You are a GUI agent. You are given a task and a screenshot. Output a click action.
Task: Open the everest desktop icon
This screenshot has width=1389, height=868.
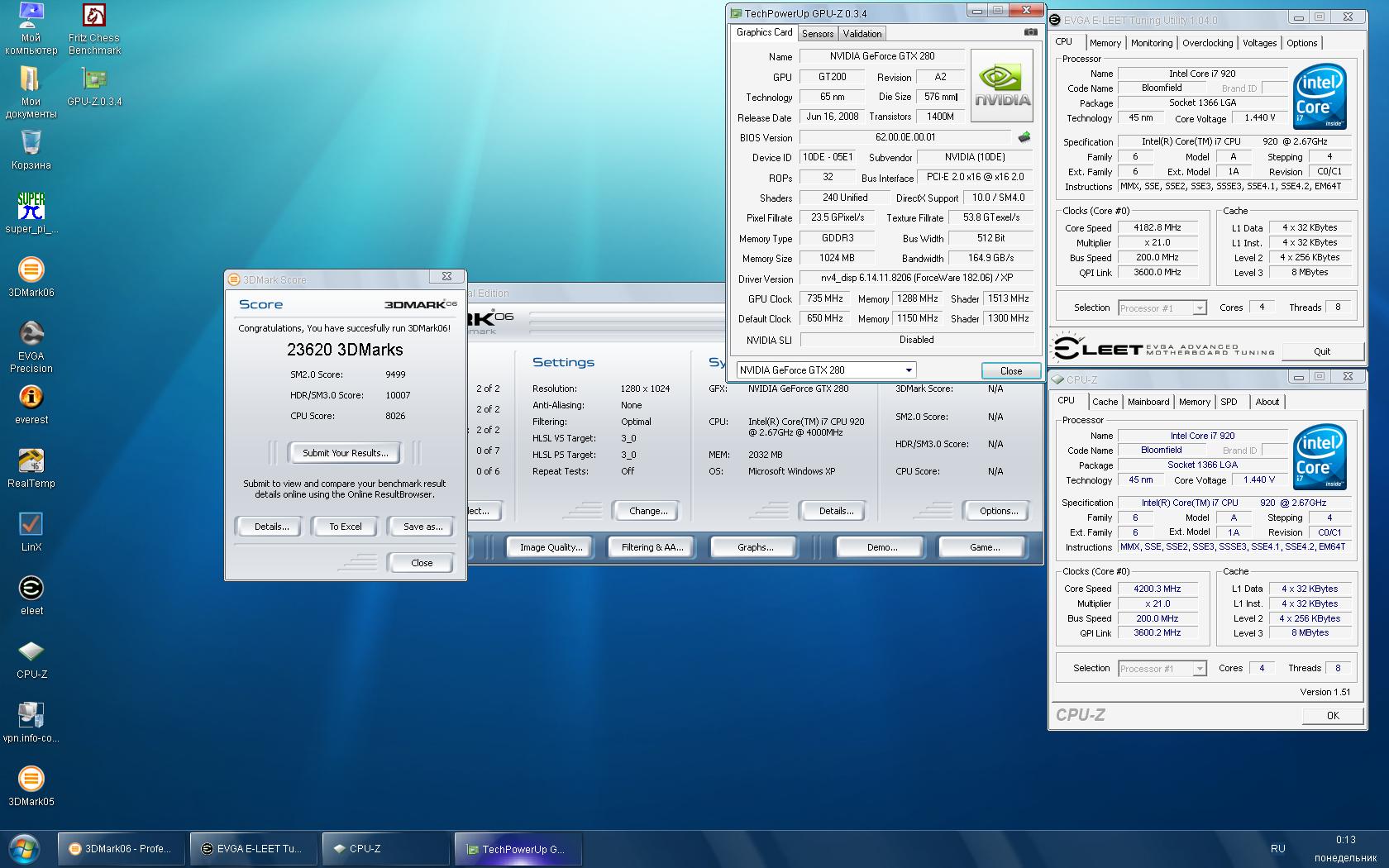click(x=31, y=404)
